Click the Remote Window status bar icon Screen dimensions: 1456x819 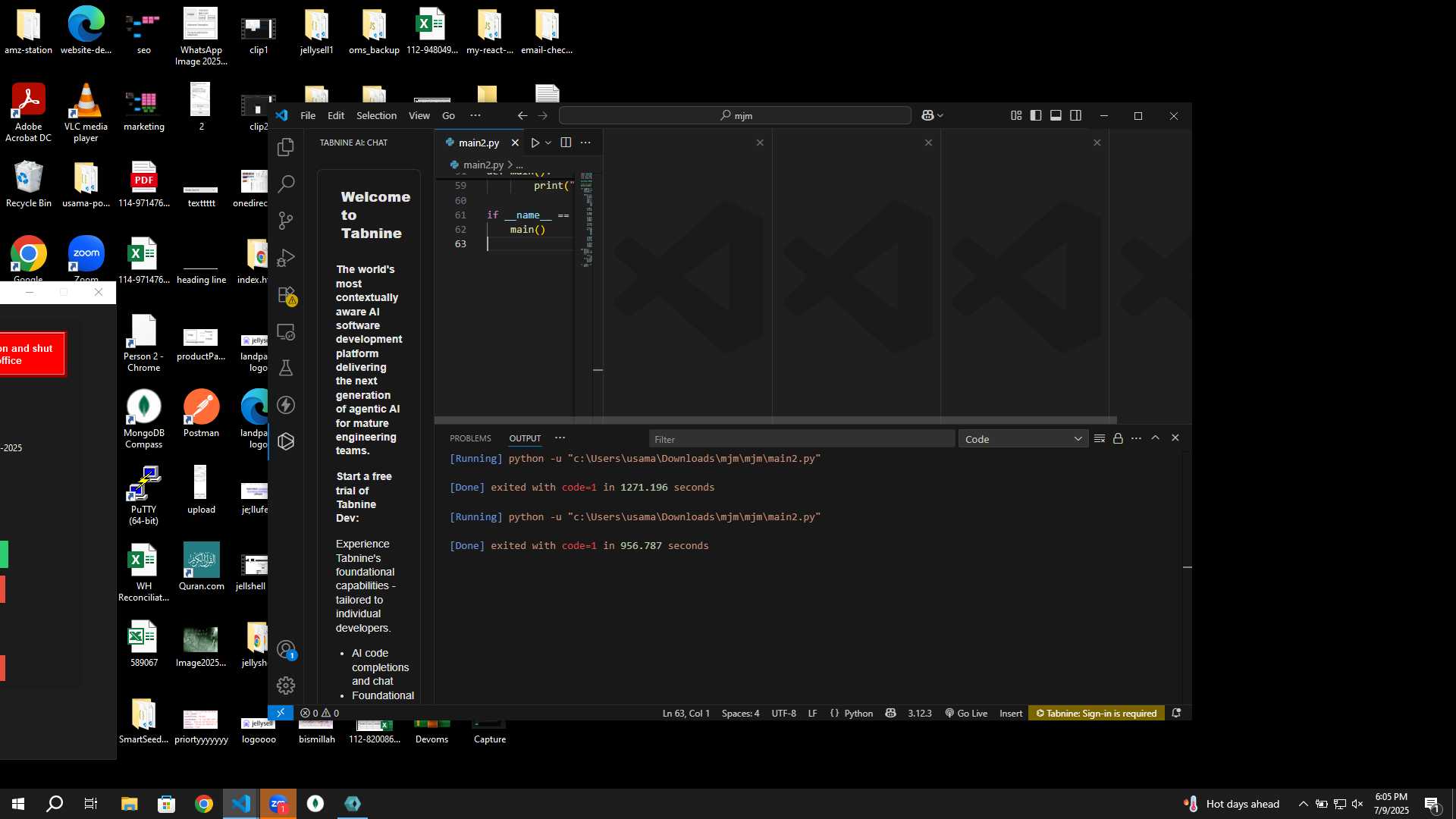pyautogui.click(x=281, y=713)
